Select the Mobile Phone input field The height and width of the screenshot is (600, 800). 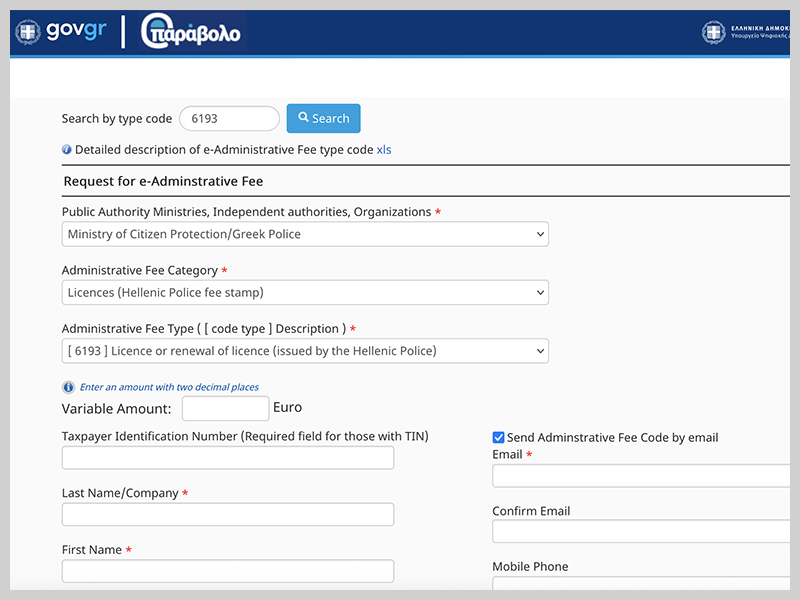[x=640, y=587]
